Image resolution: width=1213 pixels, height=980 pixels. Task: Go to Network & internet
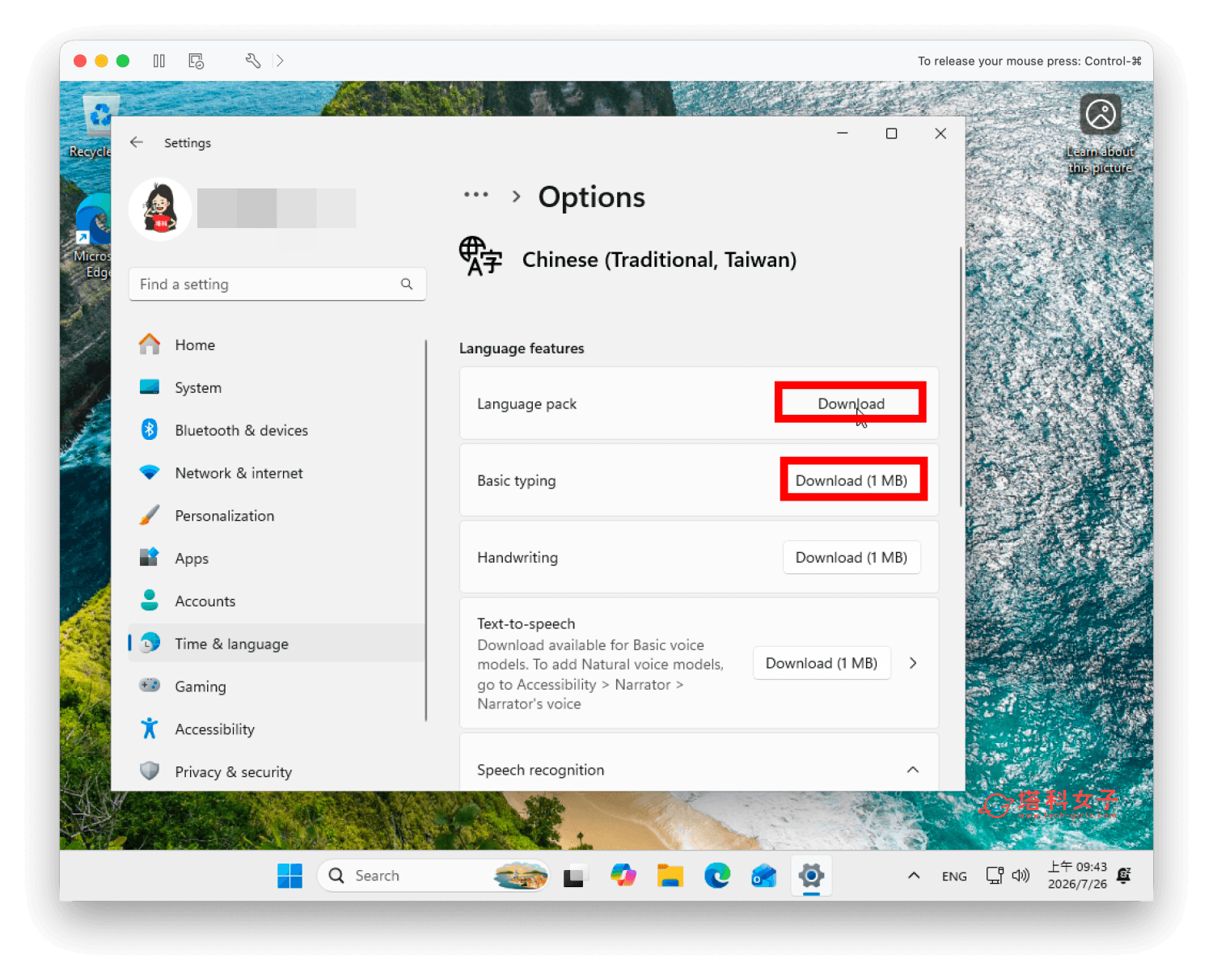click(x=277, y=473)
